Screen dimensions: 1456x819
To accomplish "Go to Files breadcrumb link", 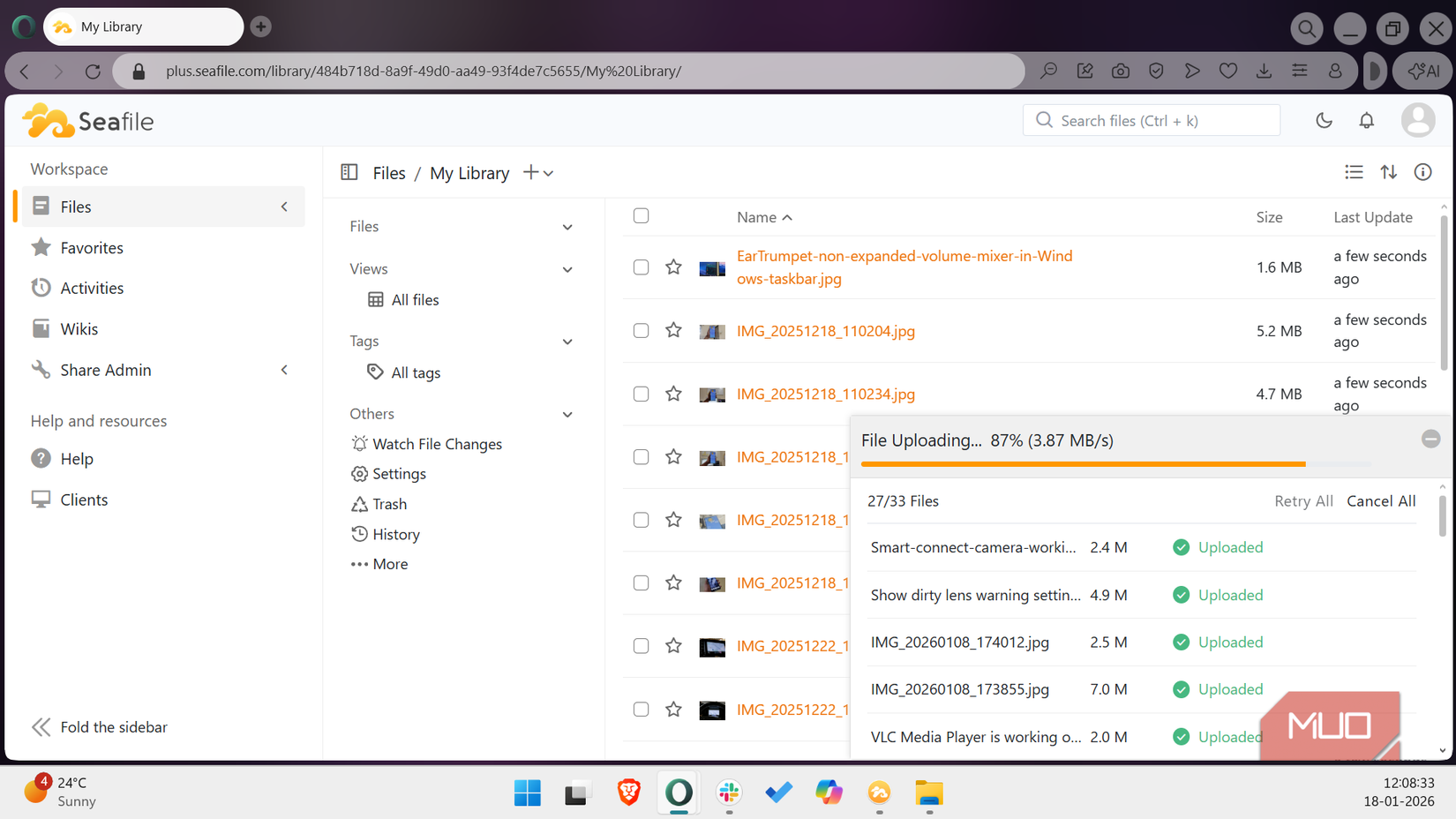I will (389, 173).
